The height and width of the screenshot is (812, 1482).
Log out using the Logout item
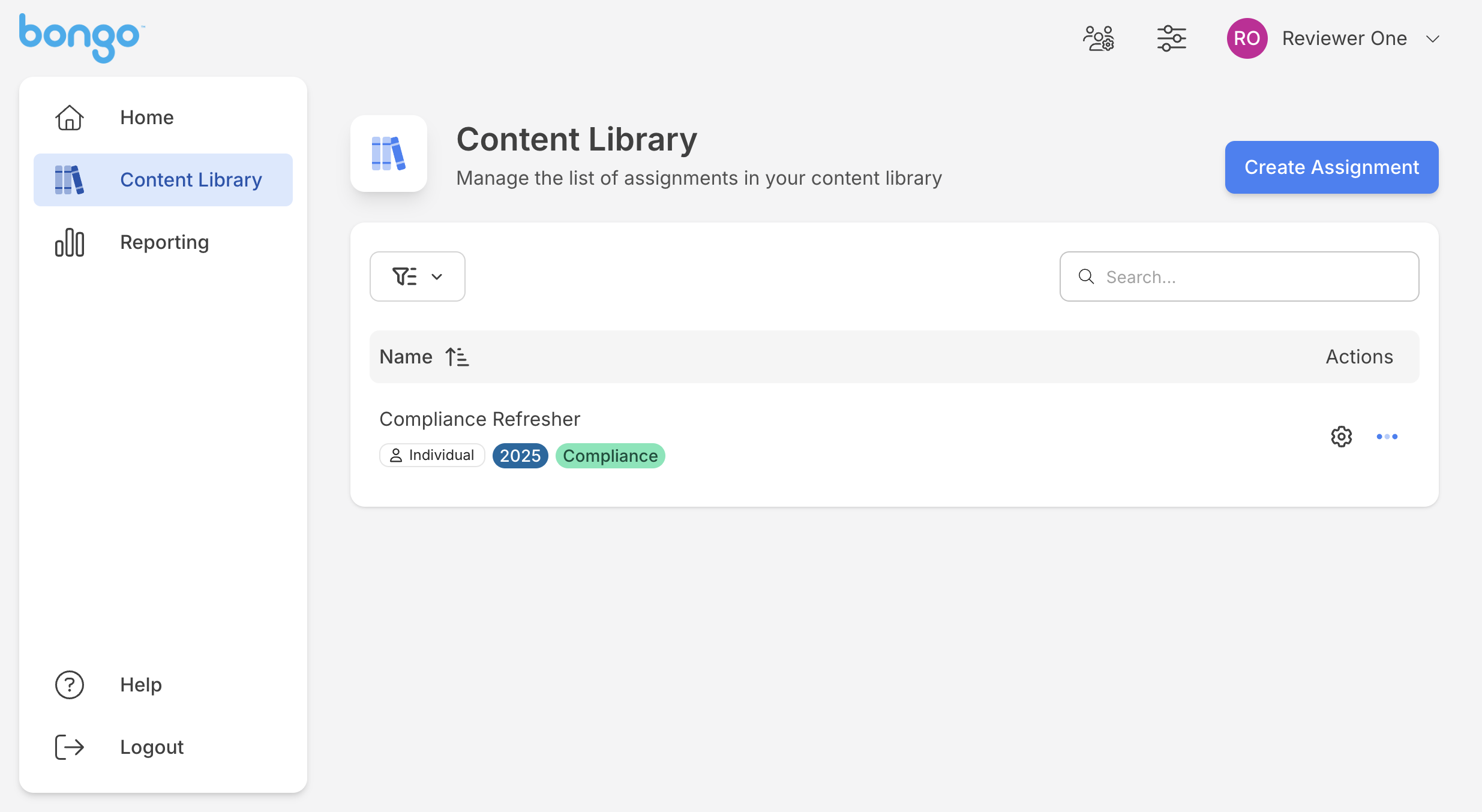point(151,747)
